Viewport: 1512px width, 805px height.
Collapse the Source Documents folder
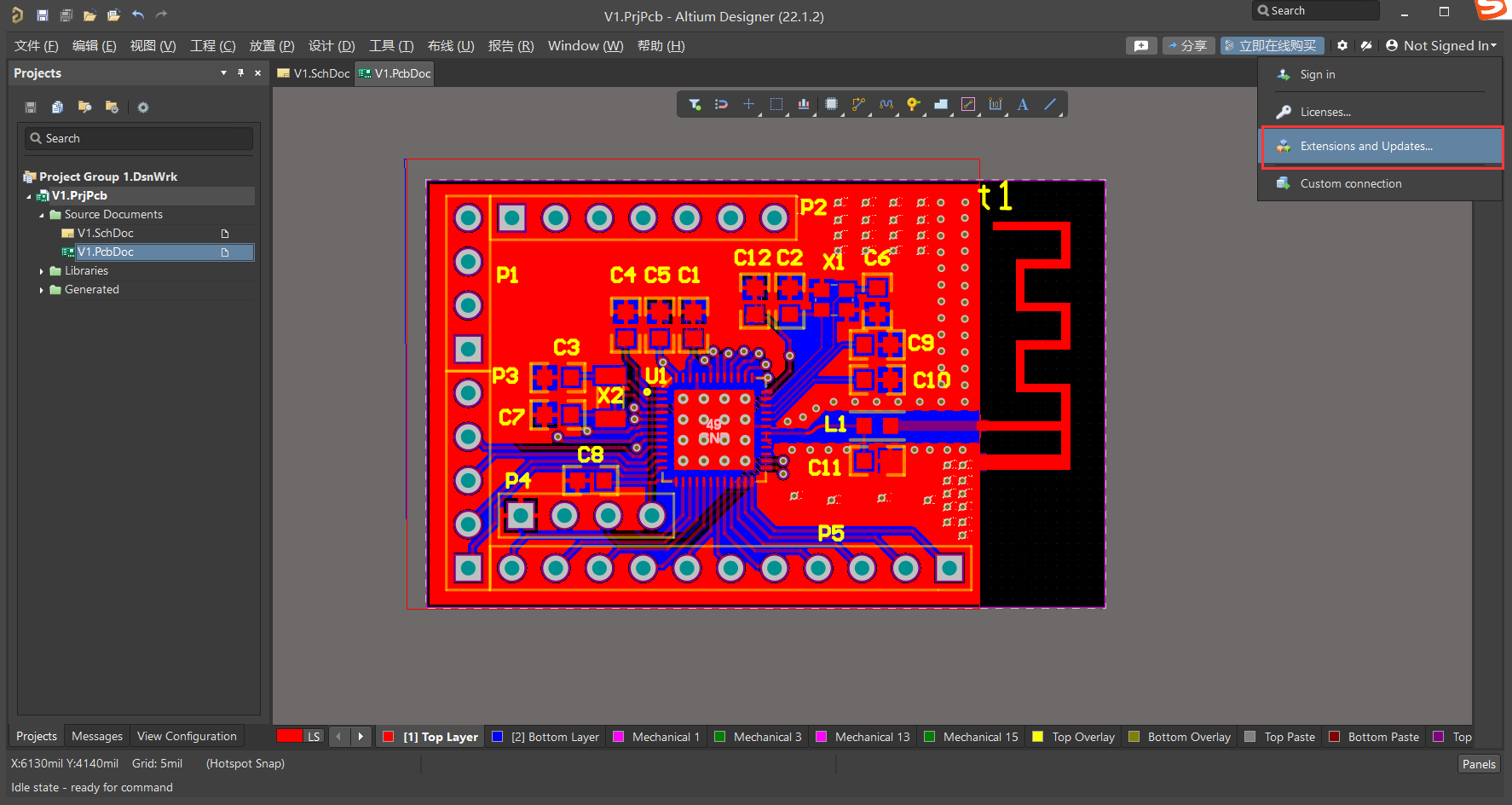(41, 214)
